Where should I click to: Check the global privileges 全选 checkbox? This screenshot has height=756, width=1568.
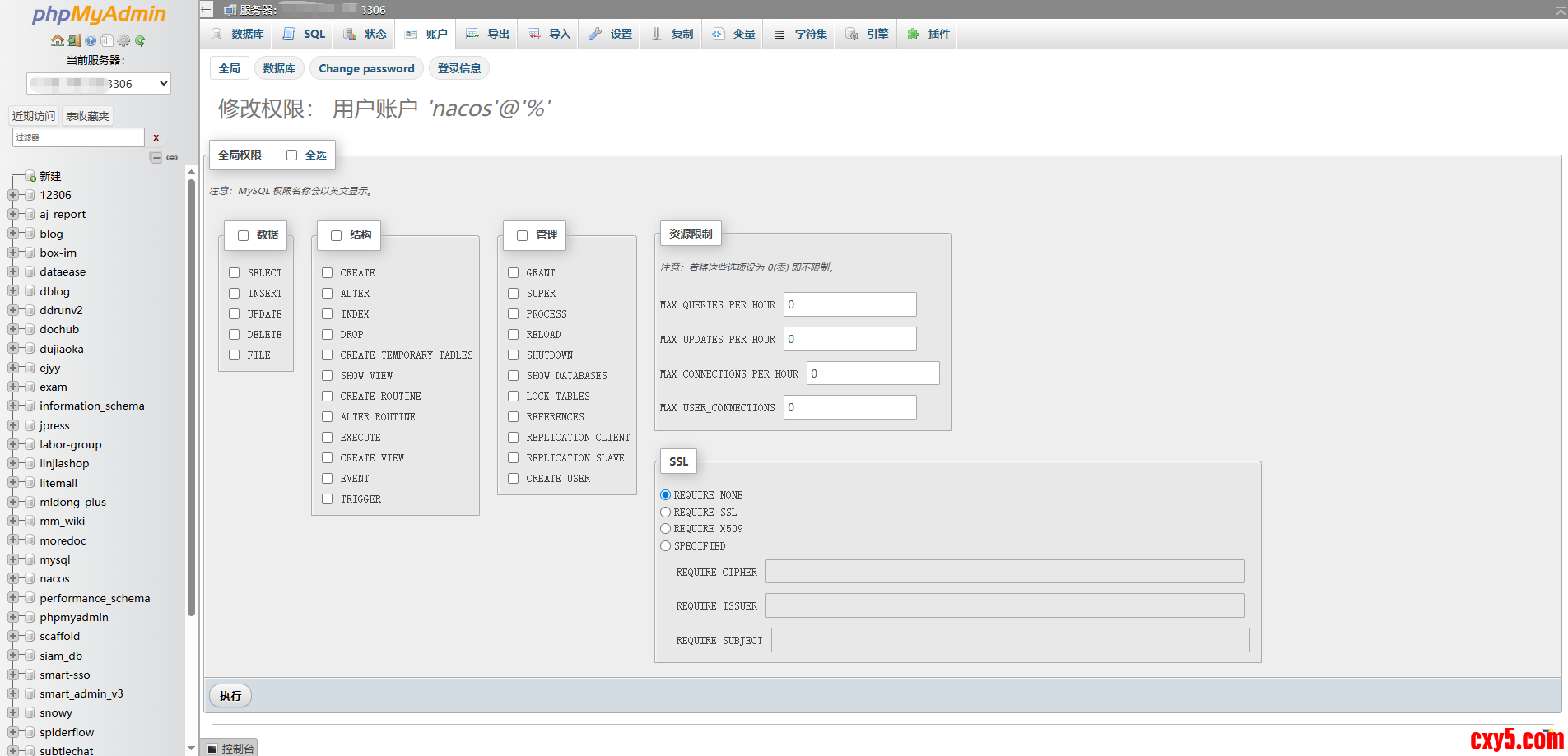coord(291,155)
